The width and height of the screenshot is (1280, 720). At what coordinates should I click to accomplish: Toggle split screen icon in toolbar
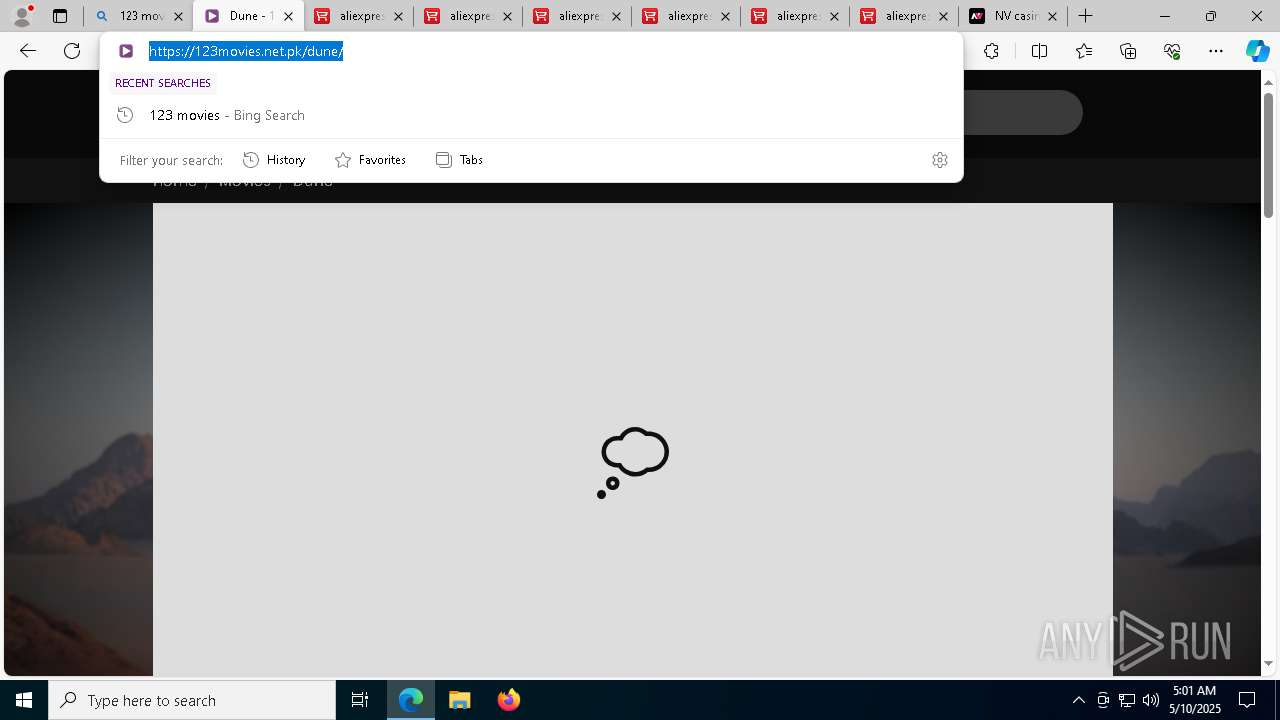point(1039,51)
